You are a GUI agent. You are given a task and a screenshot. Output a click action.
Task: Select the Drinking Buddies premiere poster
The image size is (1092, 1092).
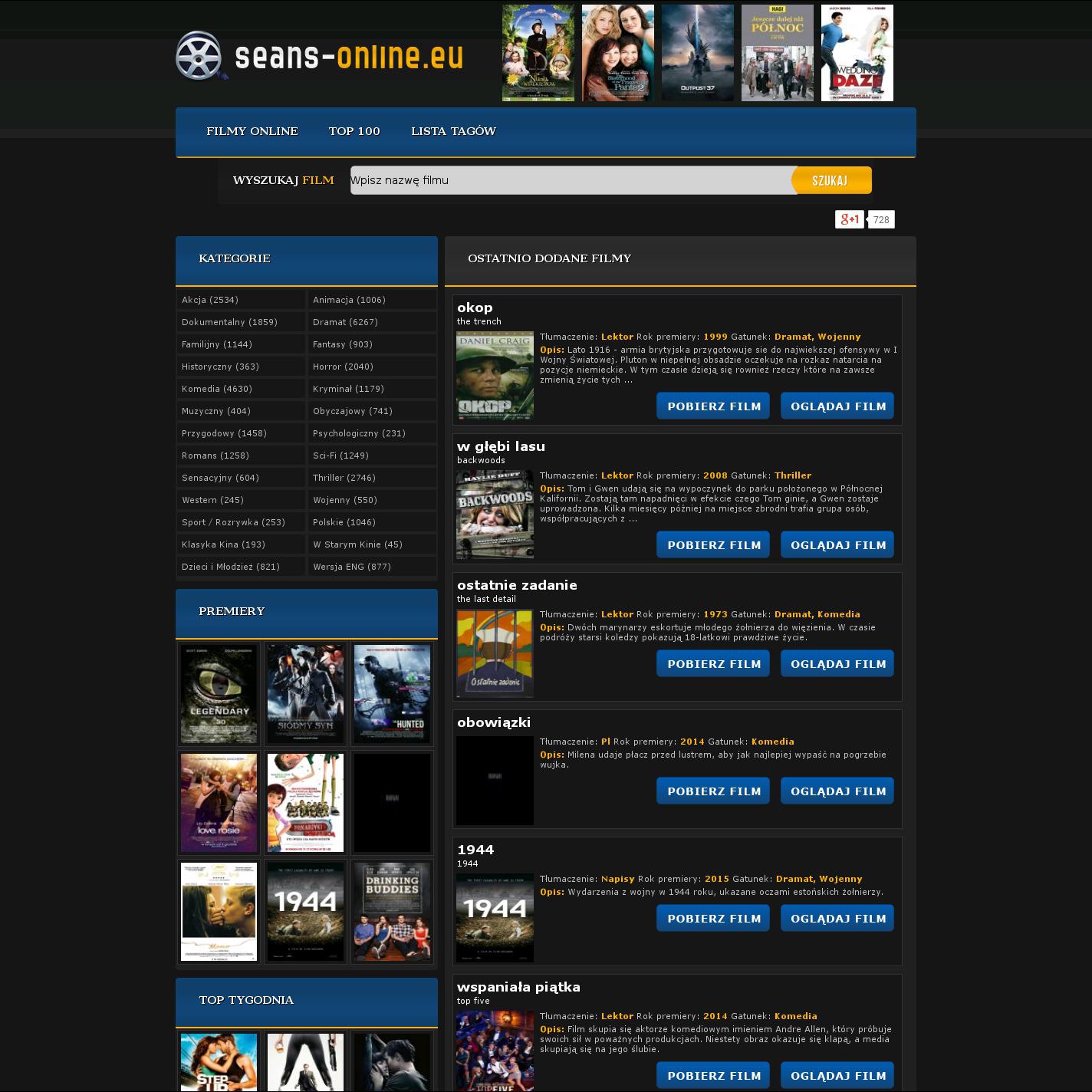pos(392,912)
